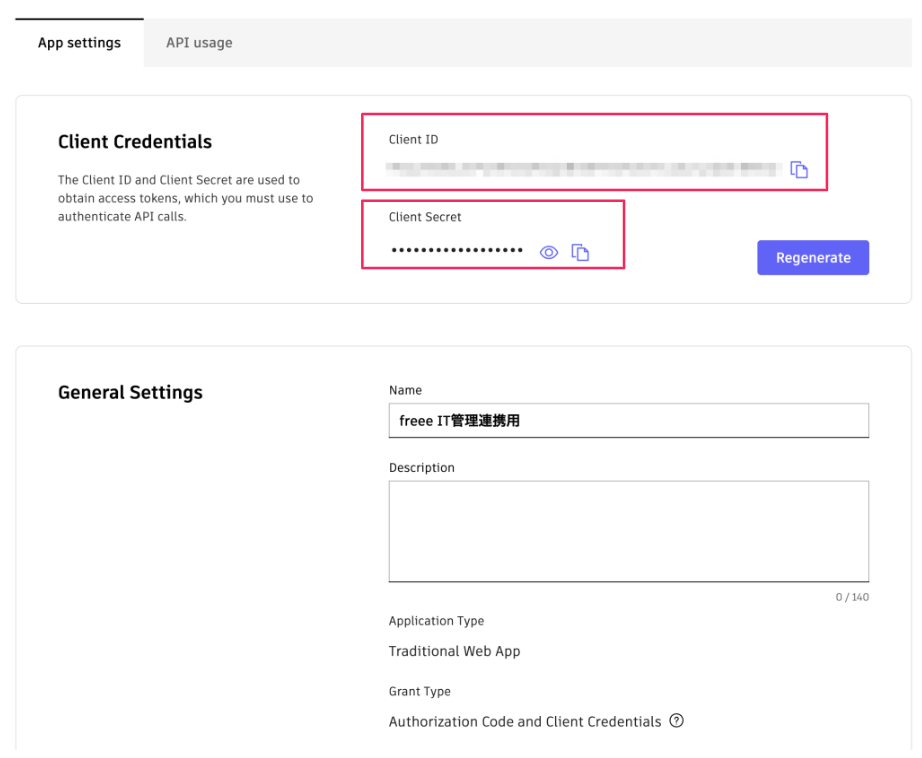Click the General Settings heading
The height and width of the screenshot is (758, 922).
coord(130,393)
